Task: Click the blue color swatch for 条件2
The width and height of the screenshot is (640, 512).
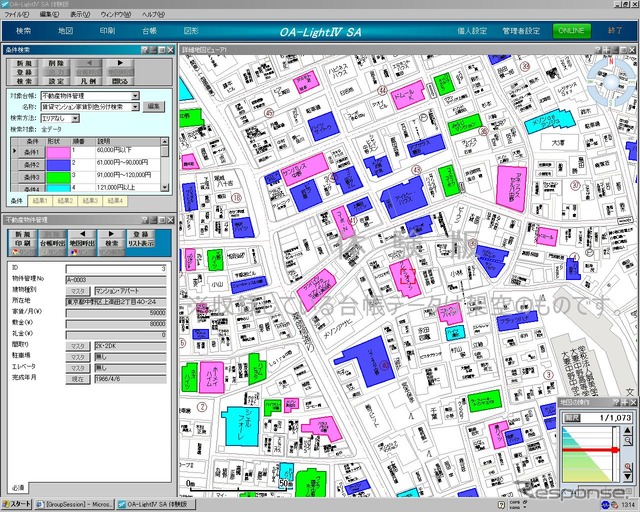Action: tap(58, 165)
